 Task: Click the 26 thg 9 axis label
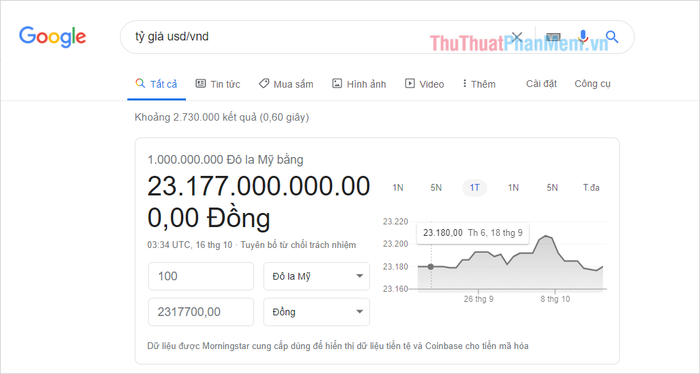[x=478, y=299]
